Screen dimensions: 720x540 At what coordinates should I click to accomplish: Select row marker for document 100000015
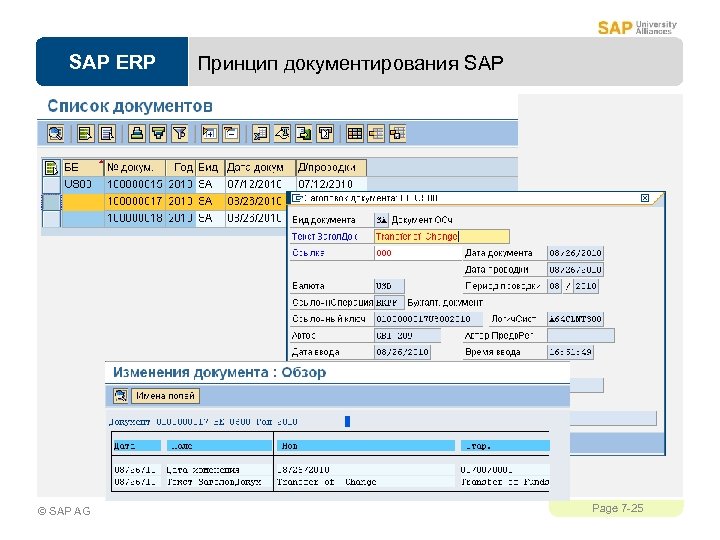tap(51, 185)
